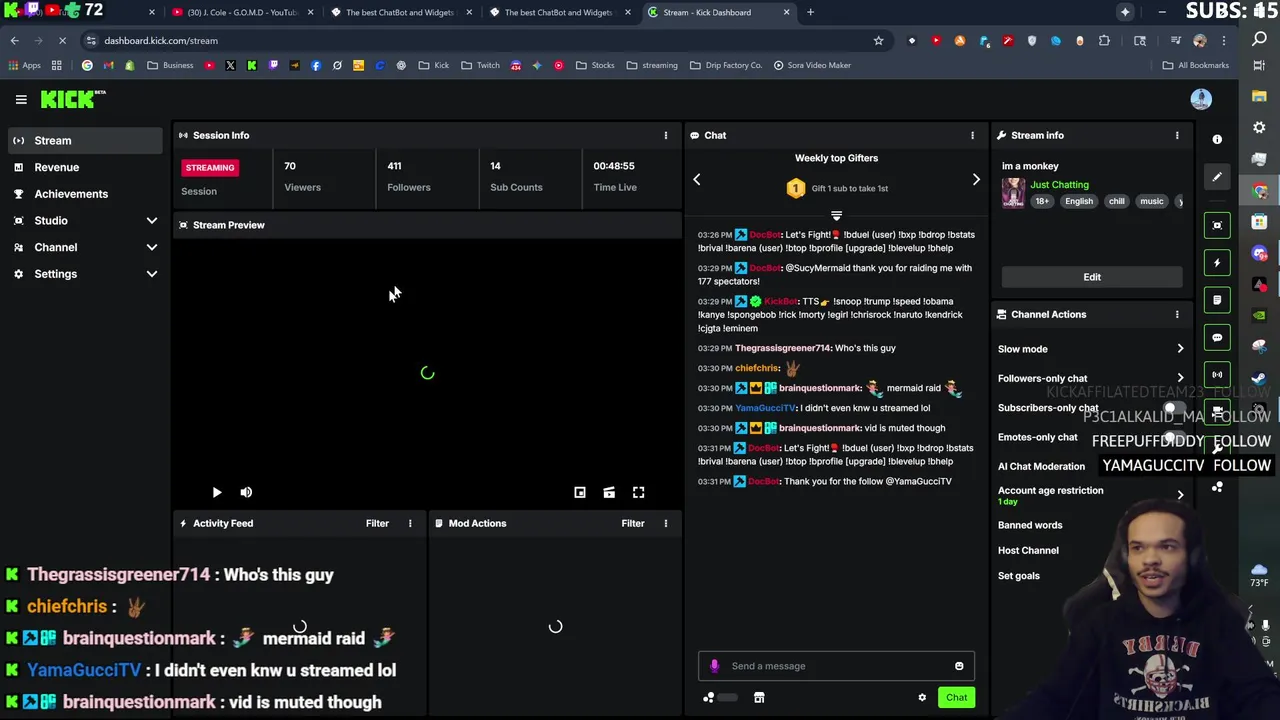
Task: Open Banned words setting
Action: pyautogui.click(x=1030, y=525)
